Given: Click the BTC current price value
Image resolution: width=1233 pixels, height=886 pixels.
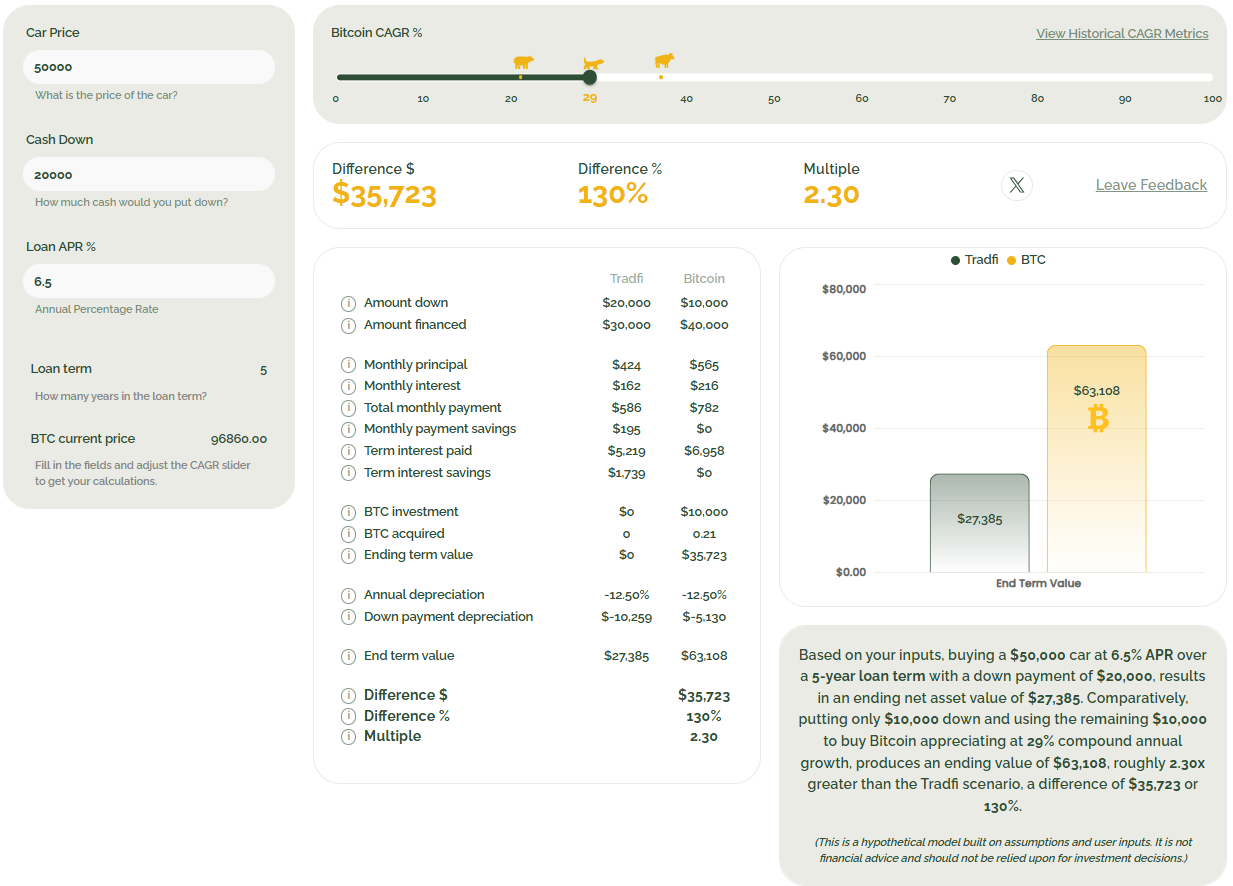Looking at the screenshot, I should coord(239,439).
